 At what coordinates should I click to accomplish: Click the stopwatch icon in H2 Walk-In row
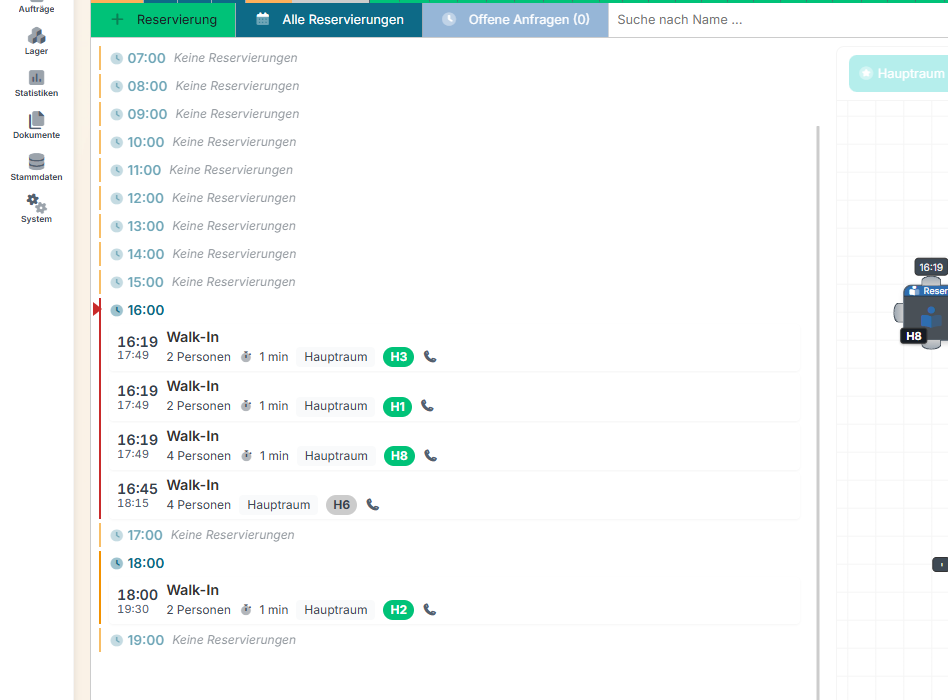246,609
